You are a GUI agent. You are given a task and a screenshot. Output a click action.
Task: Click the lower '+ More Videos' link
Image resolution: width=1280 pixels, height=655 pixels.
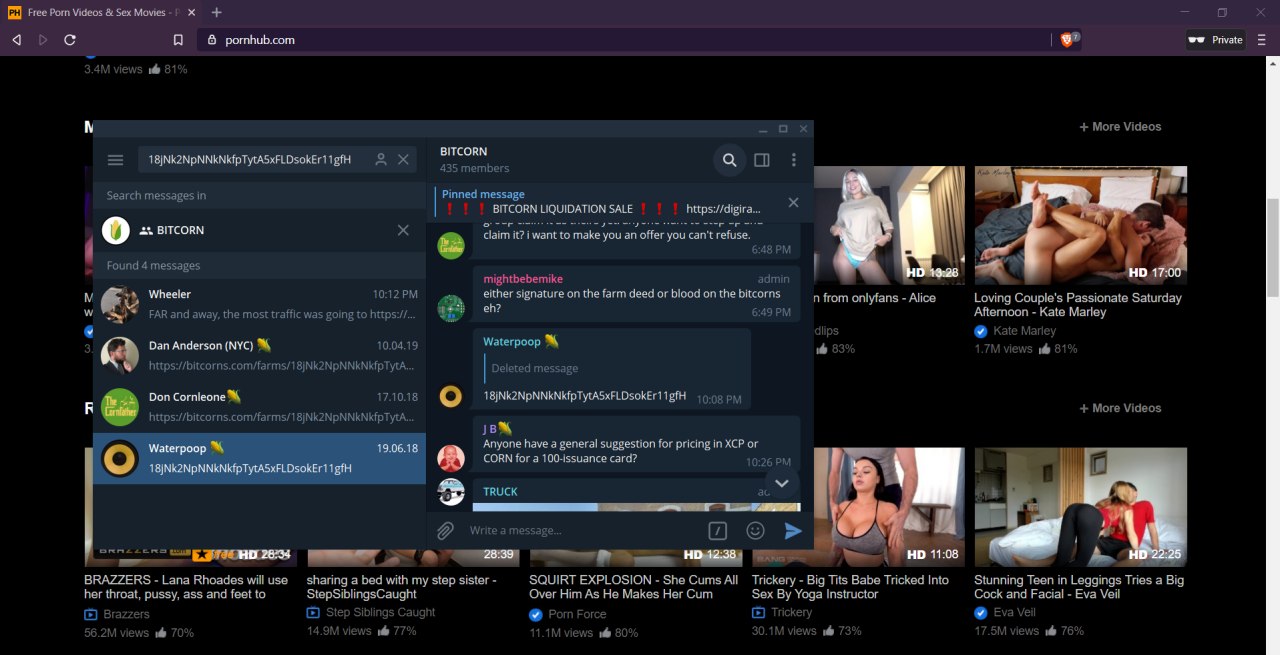tap(1120, 408)
